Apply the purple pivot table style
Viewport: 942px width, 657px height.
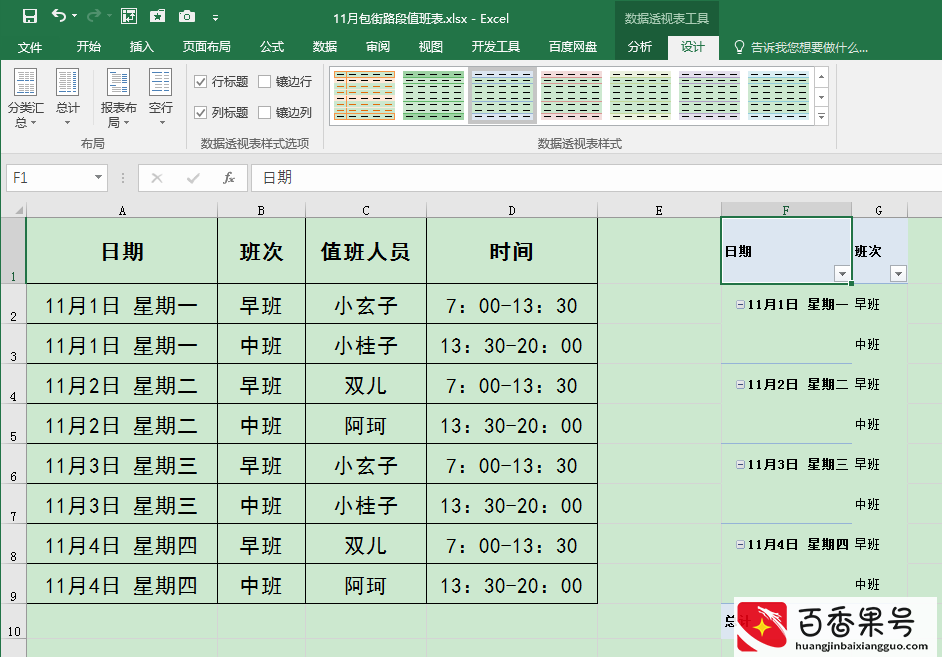click(x=710, y=95)
